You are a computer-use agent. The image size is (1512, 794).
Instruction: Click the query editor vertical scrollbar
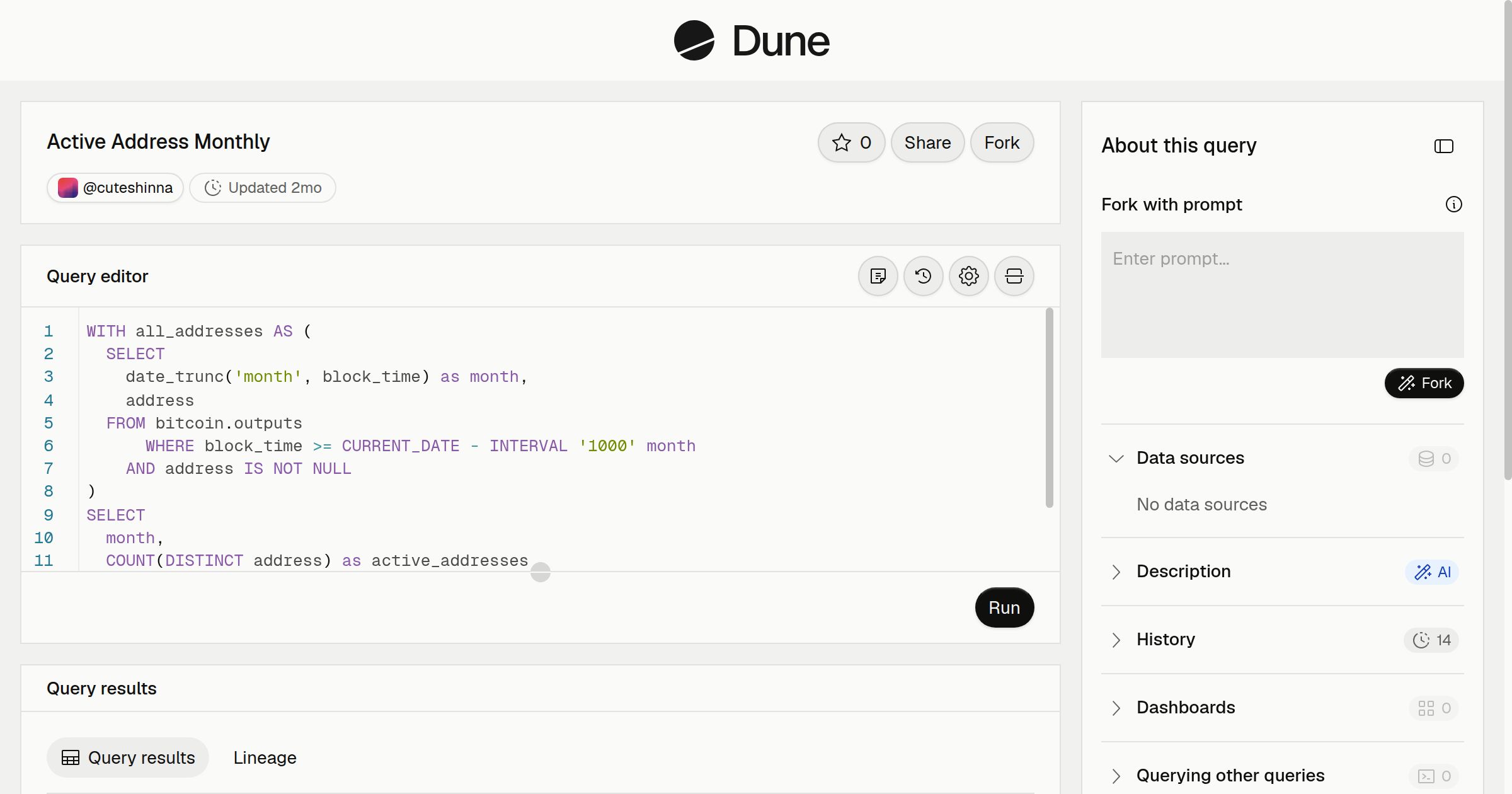click(1049, 407)
